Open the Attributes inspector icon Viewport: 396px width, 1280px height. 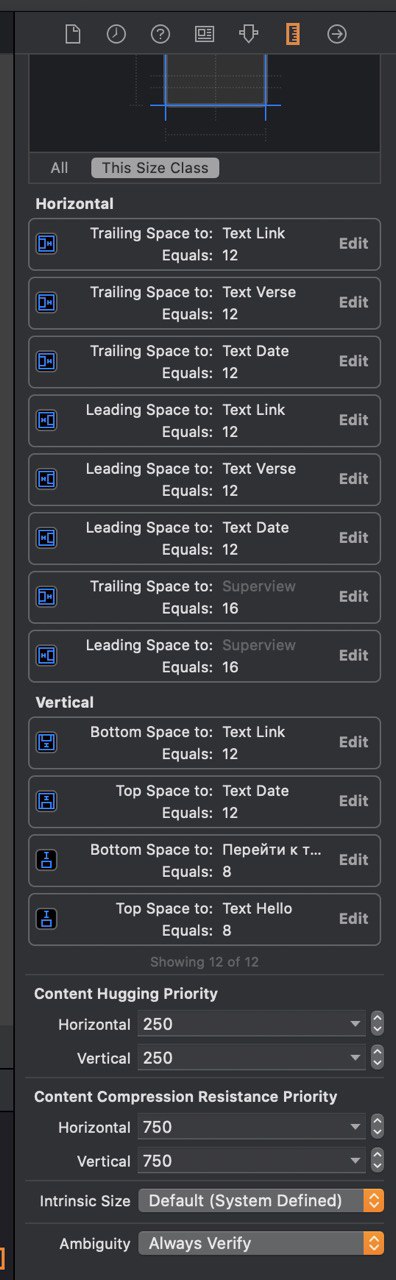click(x=248, y=35)
